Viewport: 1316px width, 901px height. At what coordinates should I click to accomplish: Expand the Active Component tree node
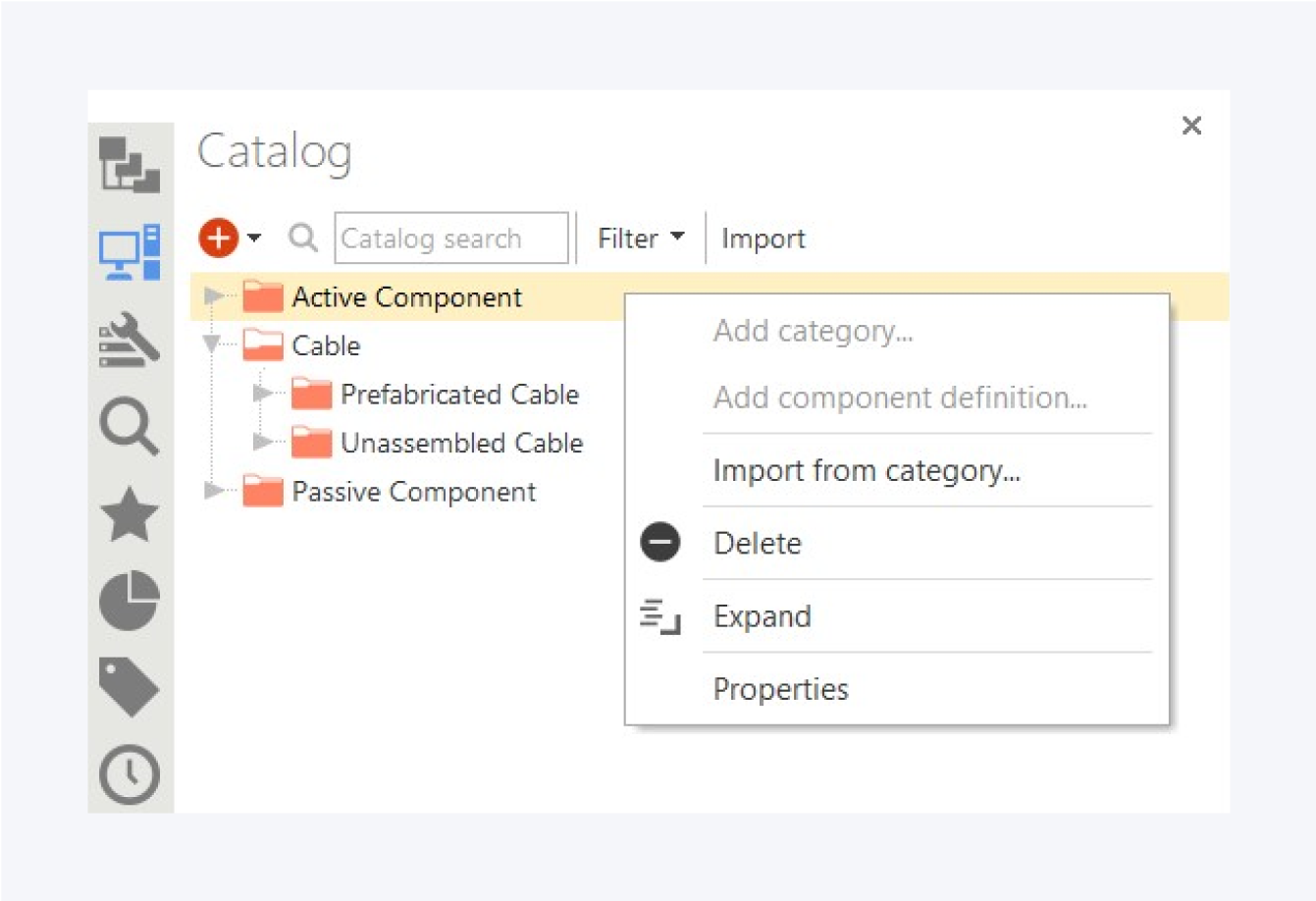point(212,296)
